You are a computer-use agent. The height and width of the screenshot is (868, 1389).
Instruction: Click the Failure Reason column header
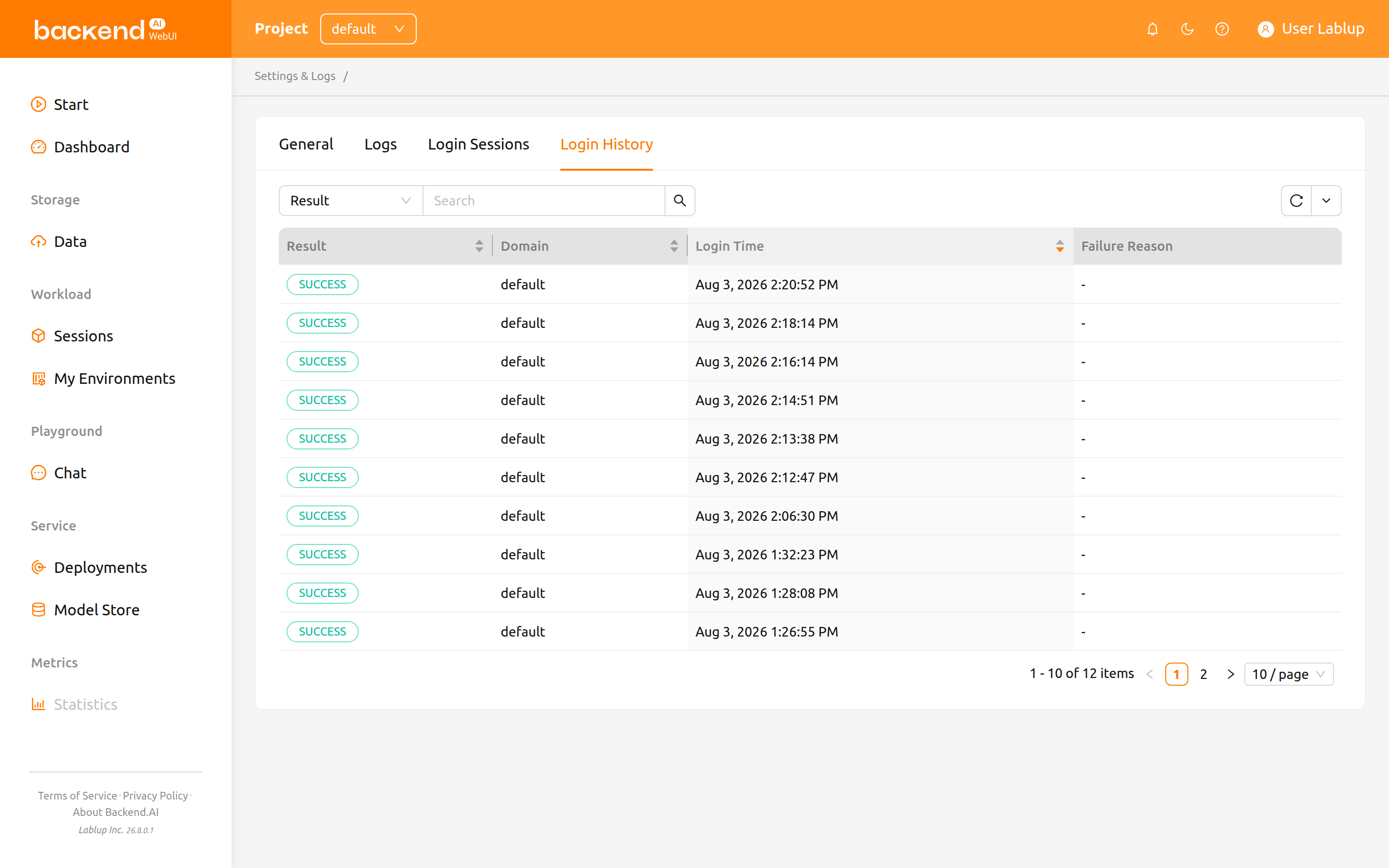click(1127, 246)
